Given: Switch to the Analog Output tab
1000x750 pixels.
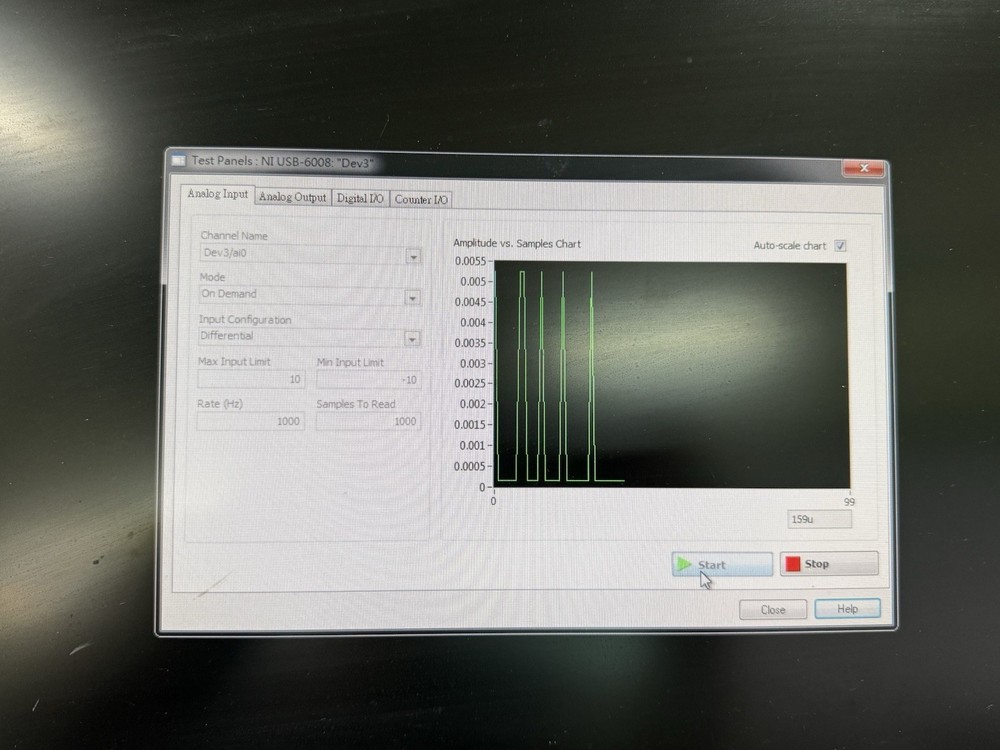Looking at the screenshot, I should (x=292, y=197).
